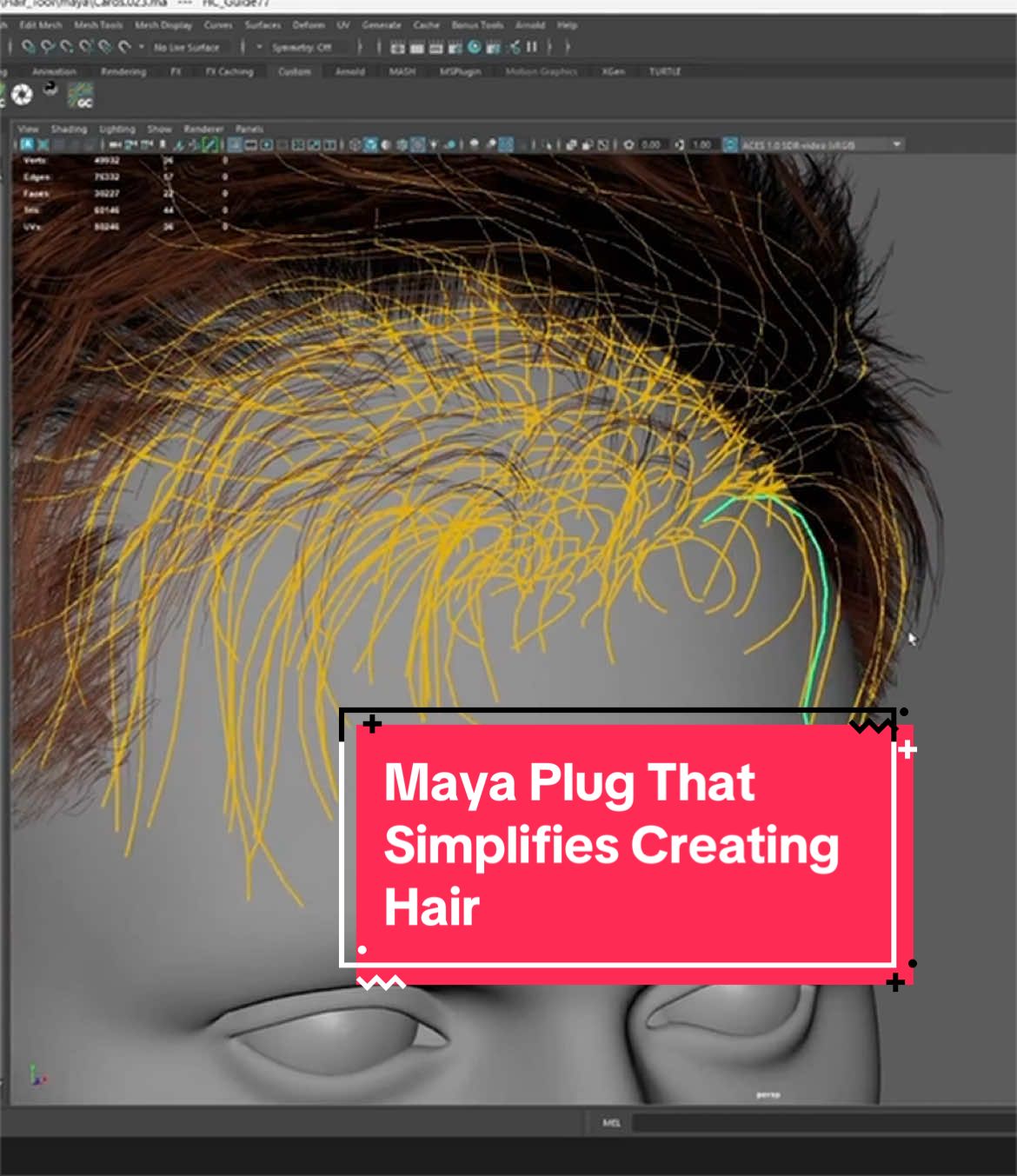The width and height of the screenshot is (1017, 1176).
Task: Switch to the MASH shelf tab
Action: click(402, 72)
